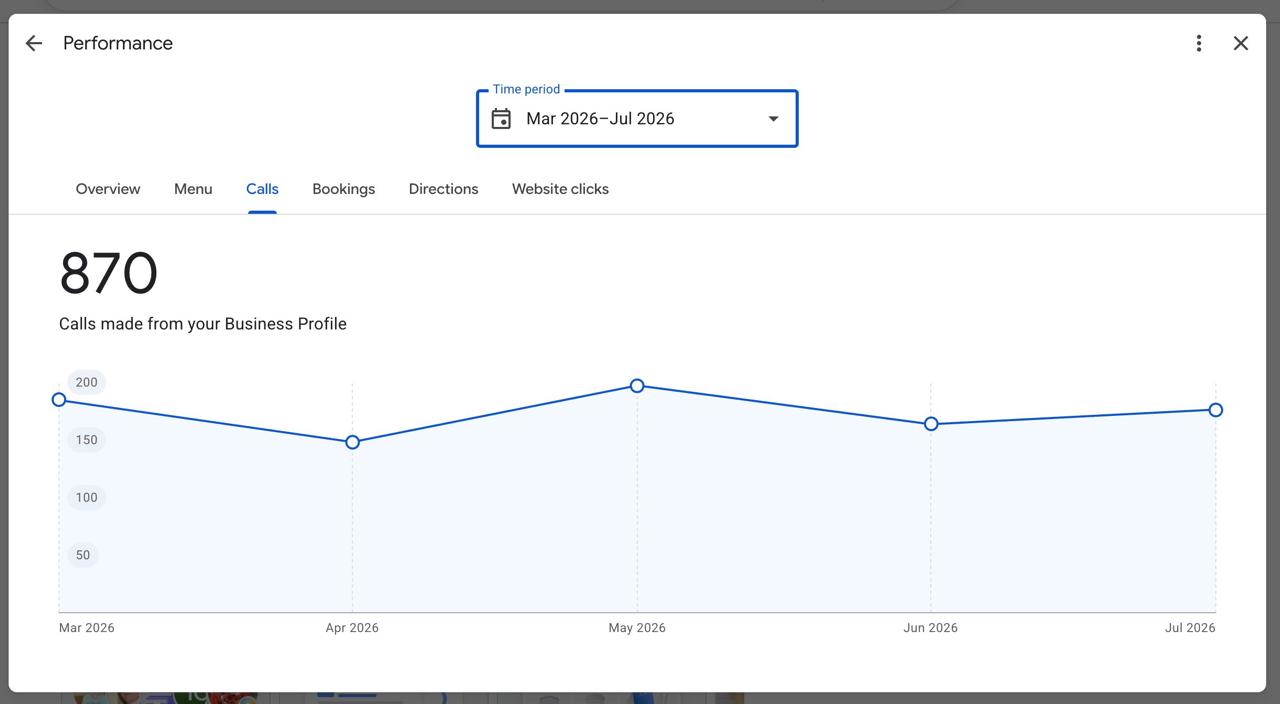1280x704 pixels.
Task: Click the 'May 2026' x-axis label
Action: (637, 628)
